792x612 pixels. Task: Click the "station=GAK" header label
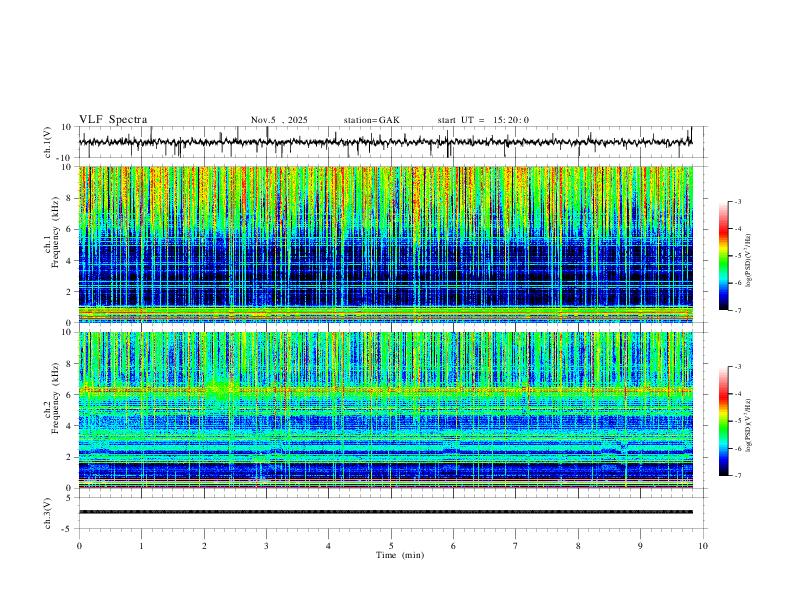(x=371, y=120)
